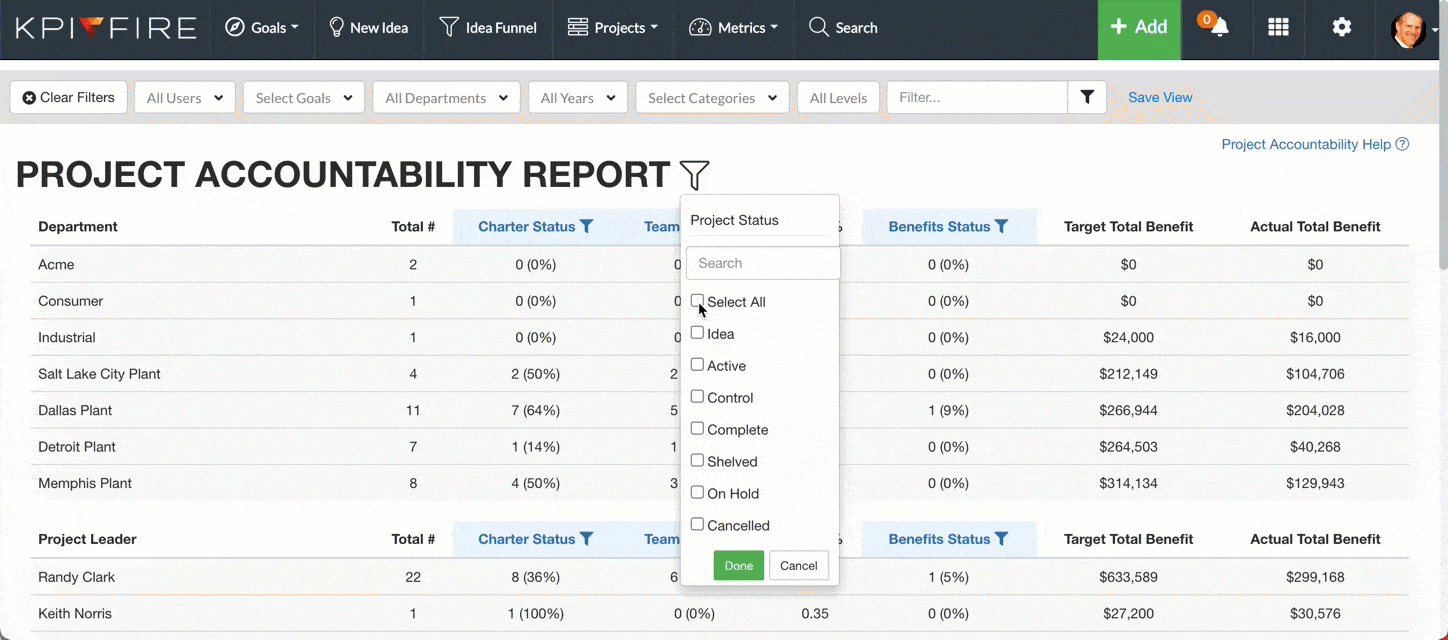Screen dimensions: 1448x640
Task: Open the Idea Funnel page
Action: coord(488,28)
